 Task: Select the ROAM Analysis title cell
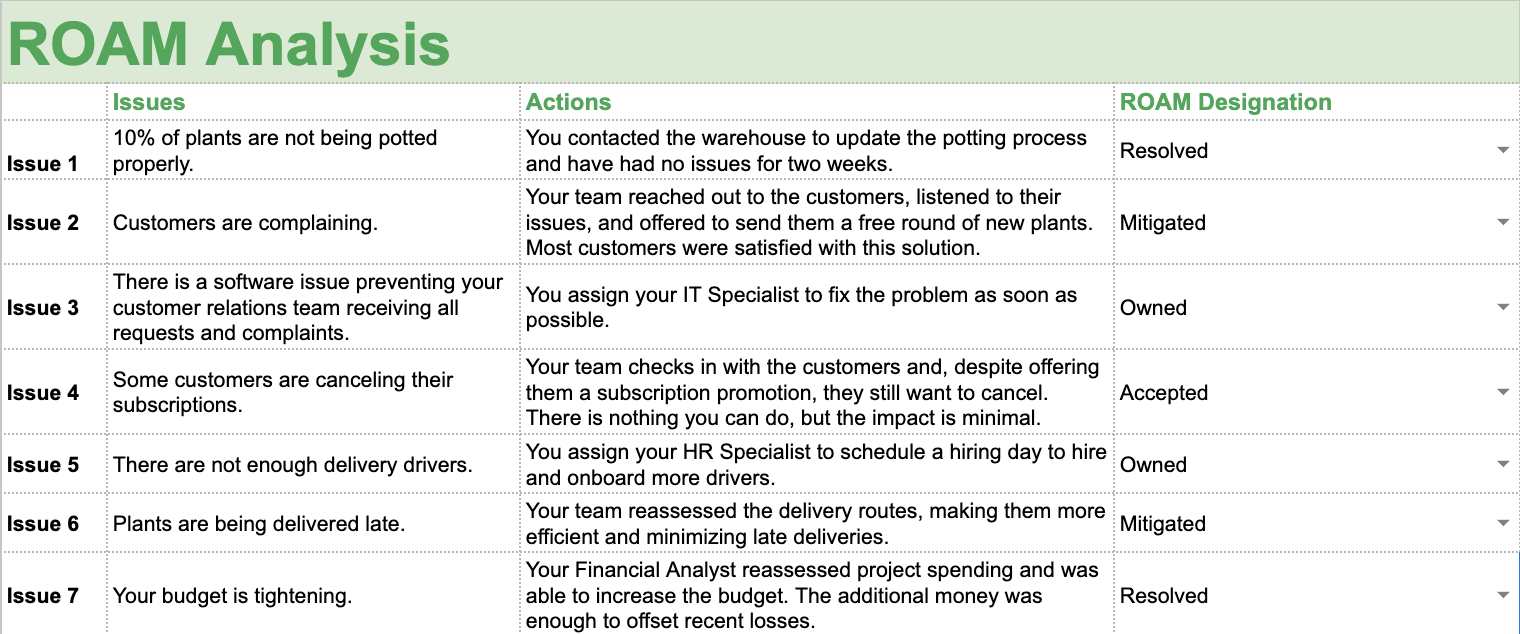click(760, 42)
